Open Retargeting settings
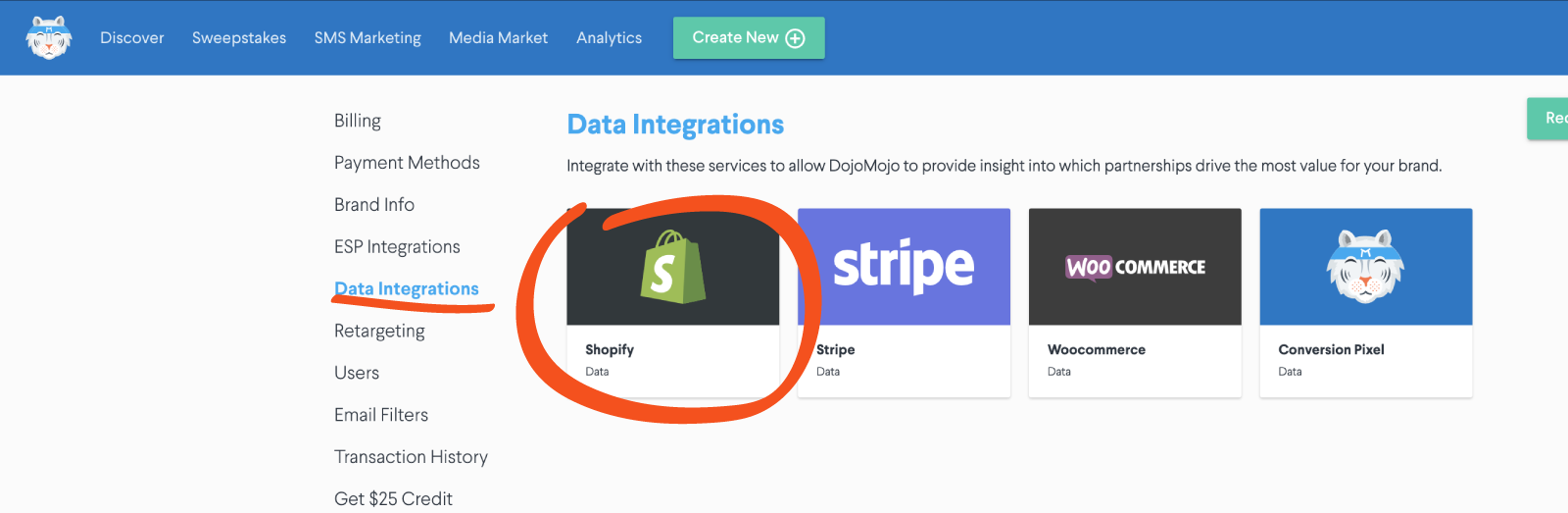The image size is (1568, 513). [379, 331]
